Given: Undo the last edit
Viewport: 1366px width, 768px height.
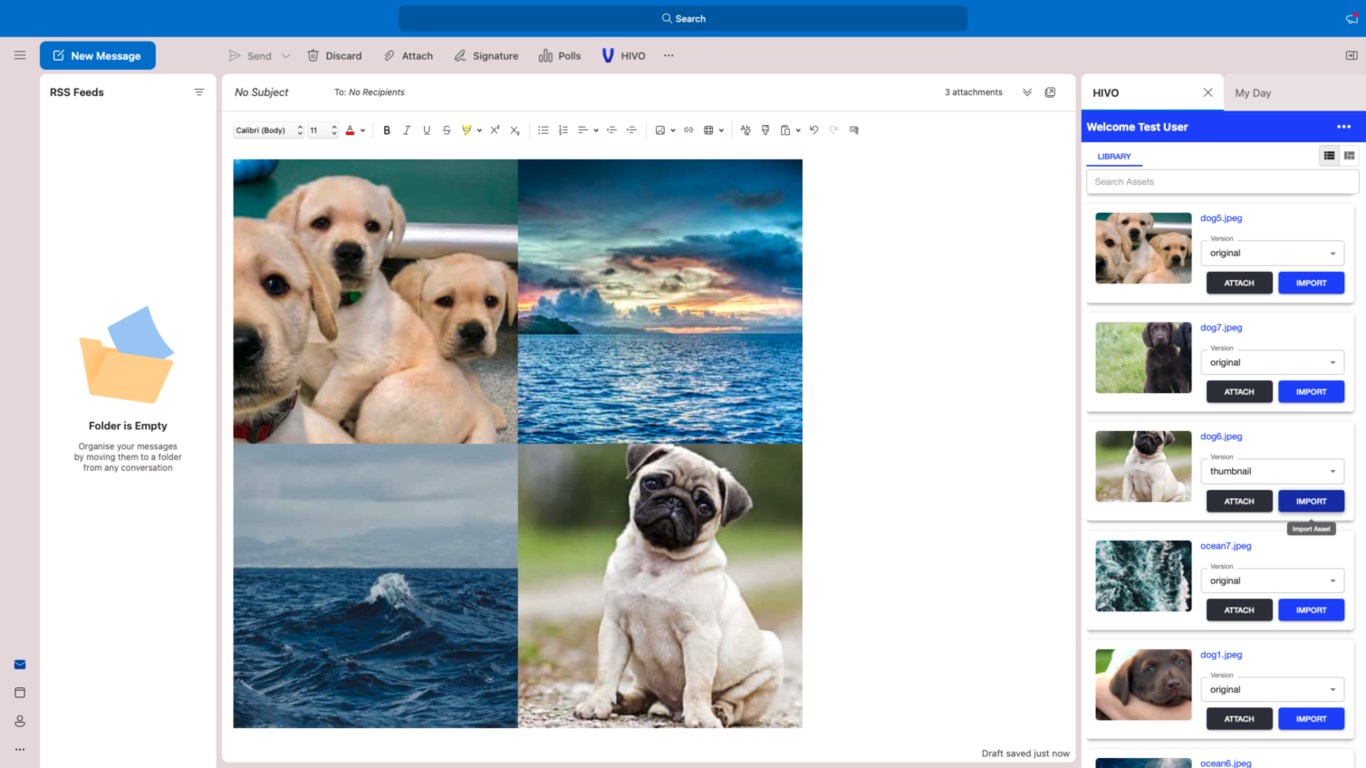Looking at the screenshot, I should (x=814, y=130).
